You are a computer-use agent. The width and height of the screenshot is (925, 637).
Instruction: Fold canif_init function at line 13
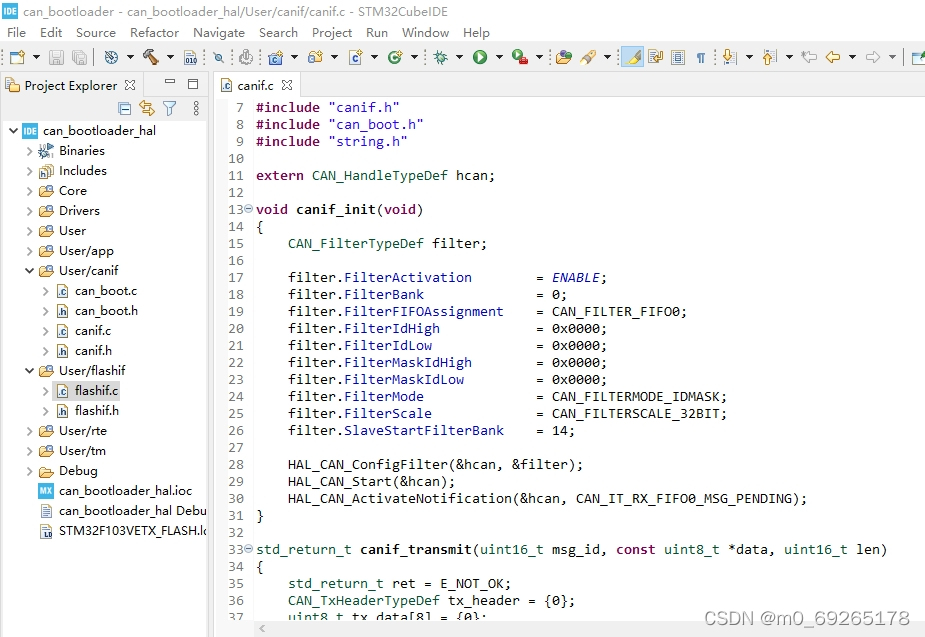click(249, 210)
